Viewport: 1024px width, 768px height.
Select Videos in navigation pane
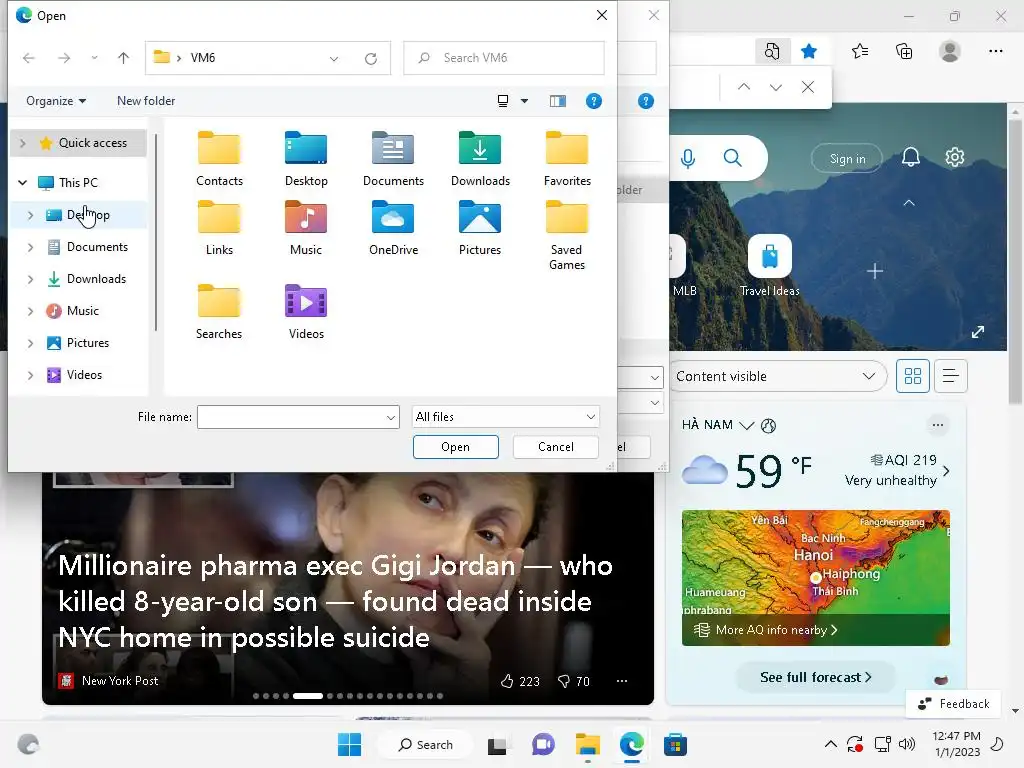(x=84, y=375)
